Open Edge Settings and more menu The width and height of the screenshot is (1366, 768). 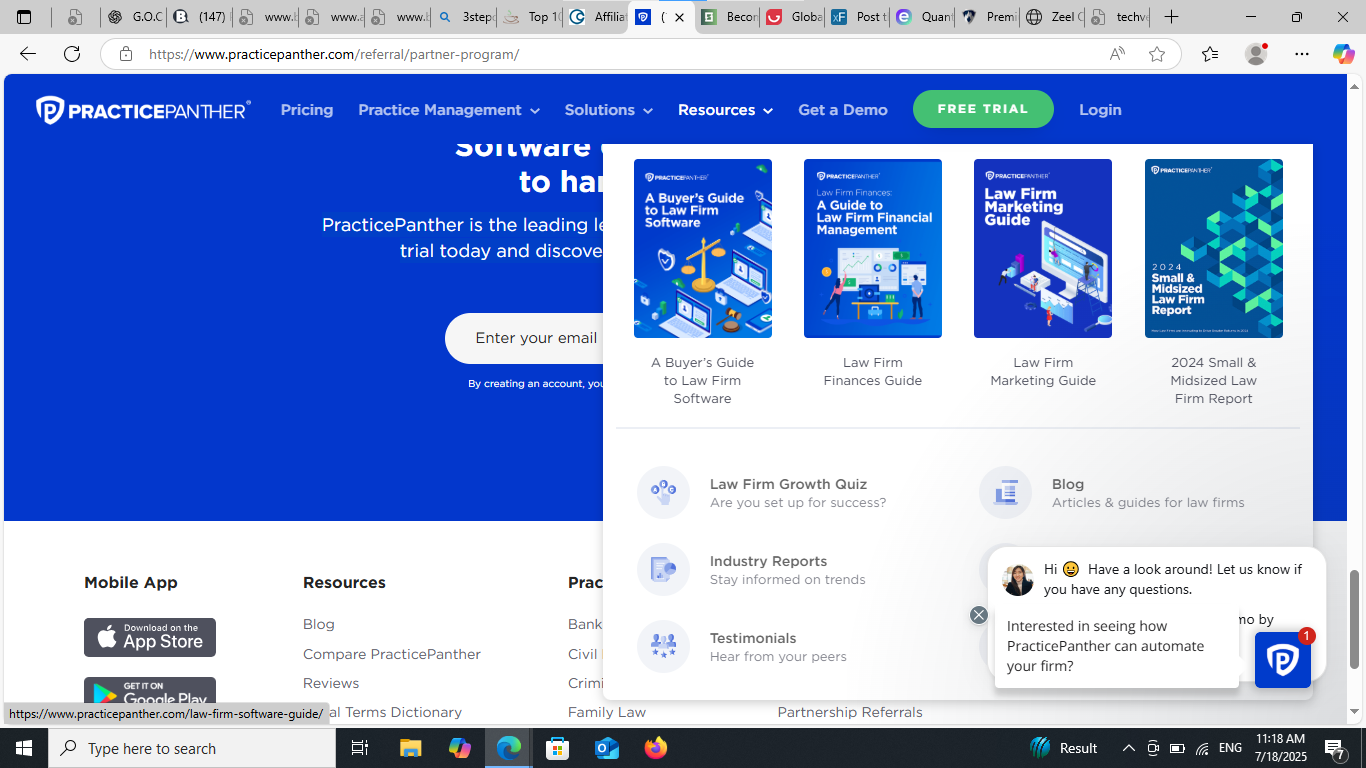pyautogui.click(x=1302, y=54)
